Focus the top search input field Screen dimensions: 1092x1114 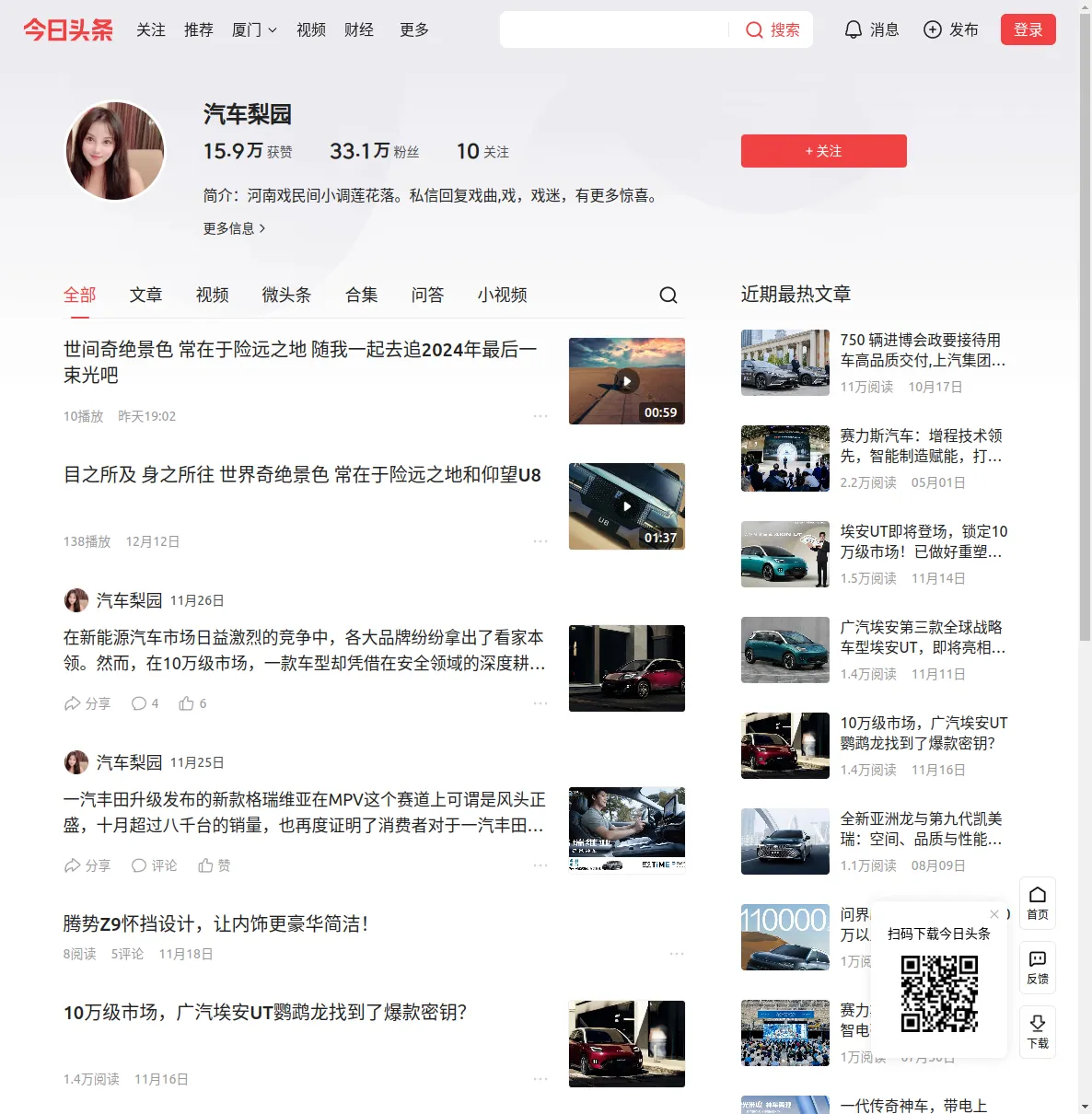click(x=617, y=29)
